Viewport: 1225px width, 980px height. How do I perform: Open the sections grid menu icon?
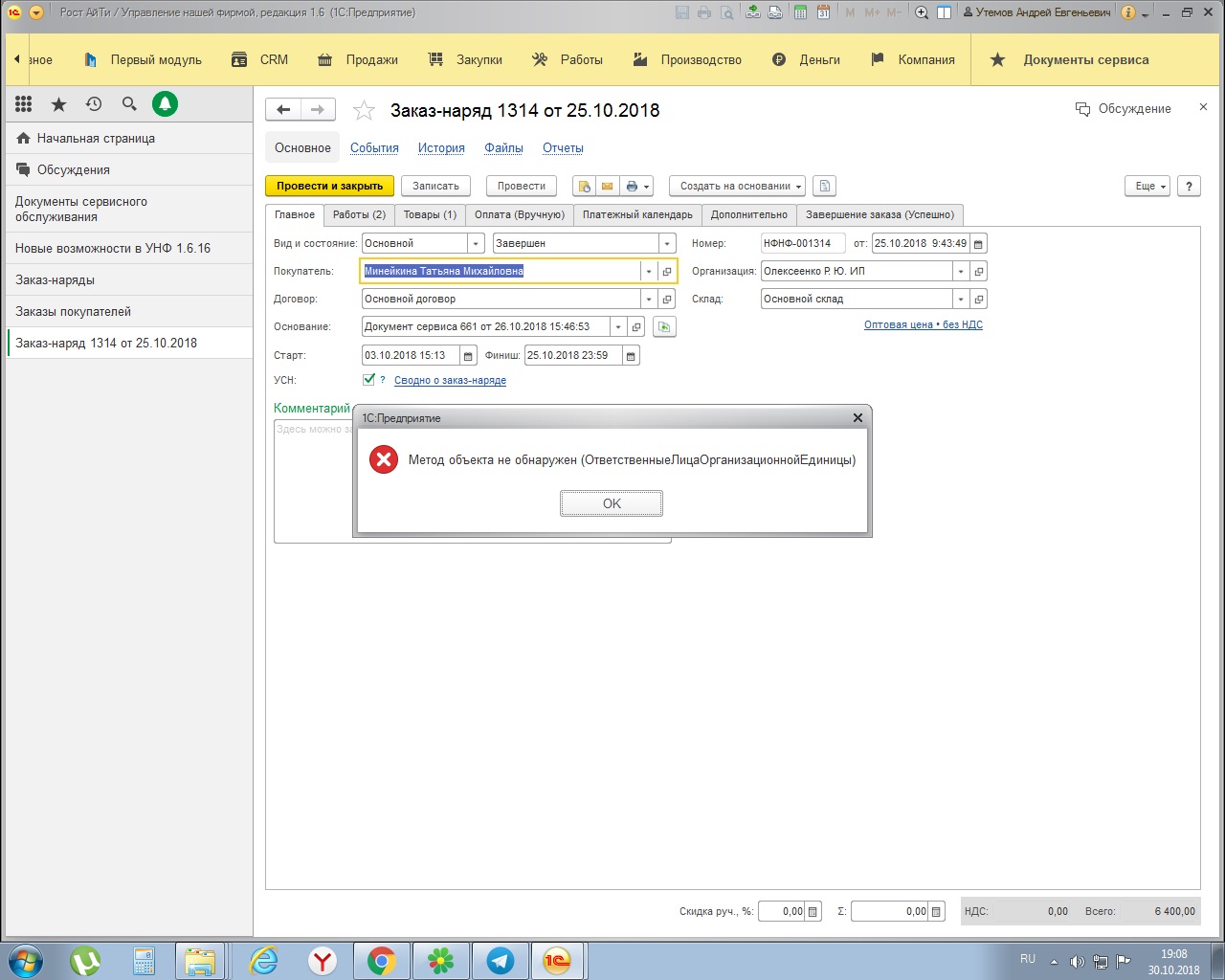point(24,104)
